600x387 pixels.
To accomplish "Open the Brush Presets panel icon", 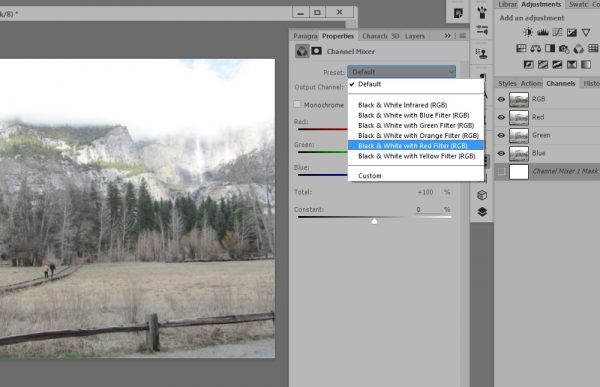I will [x=482, y=12].
